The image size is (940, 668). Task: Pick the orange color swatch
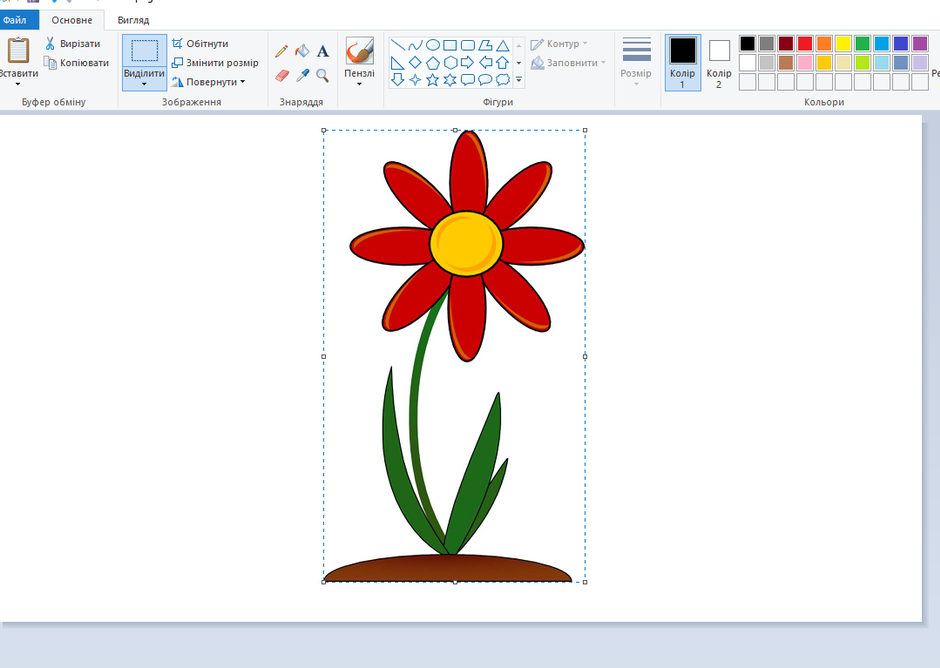point(824,43)
